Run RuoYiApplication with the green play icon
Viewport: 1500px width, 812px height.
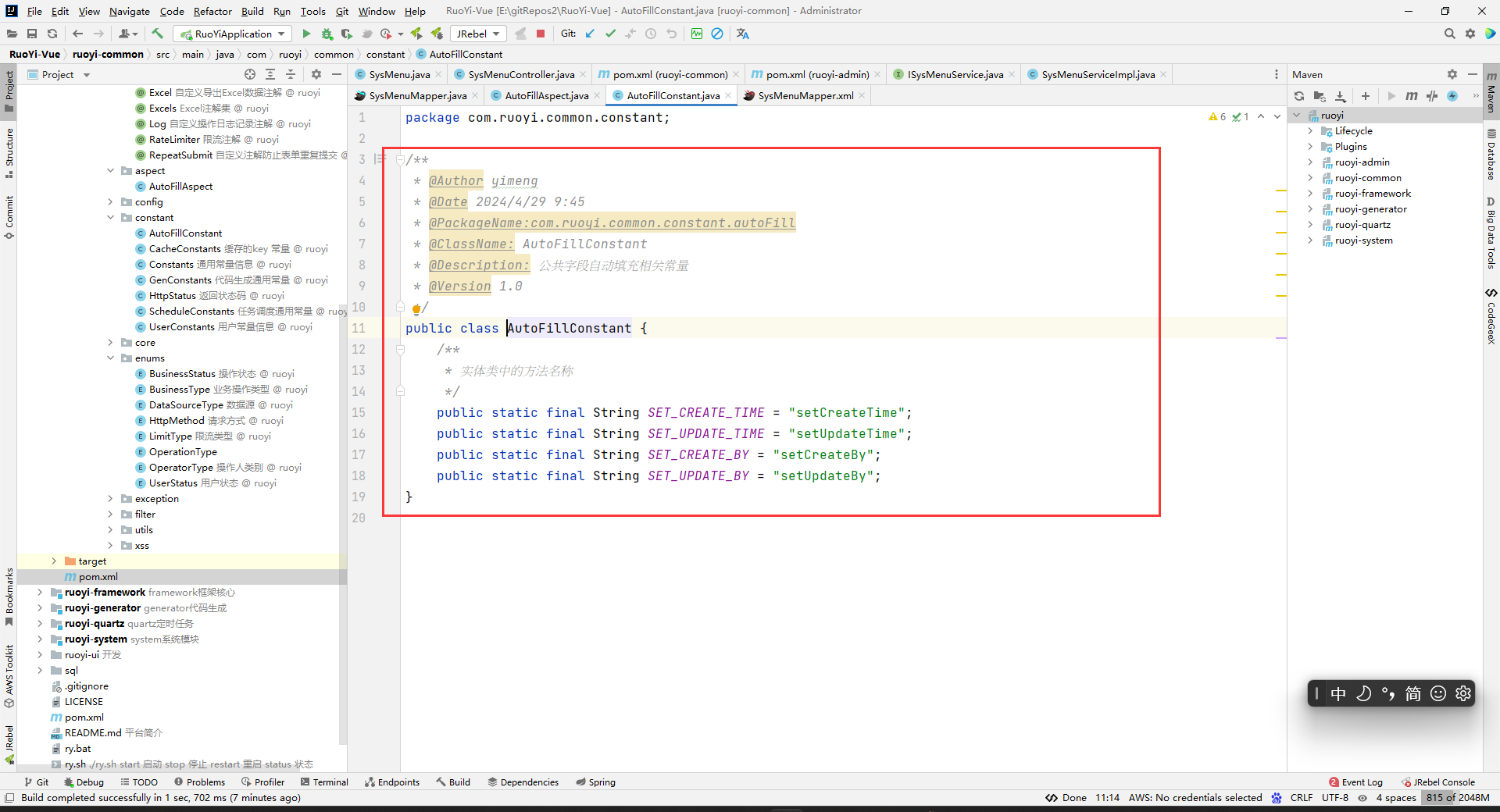click(306, 34)
